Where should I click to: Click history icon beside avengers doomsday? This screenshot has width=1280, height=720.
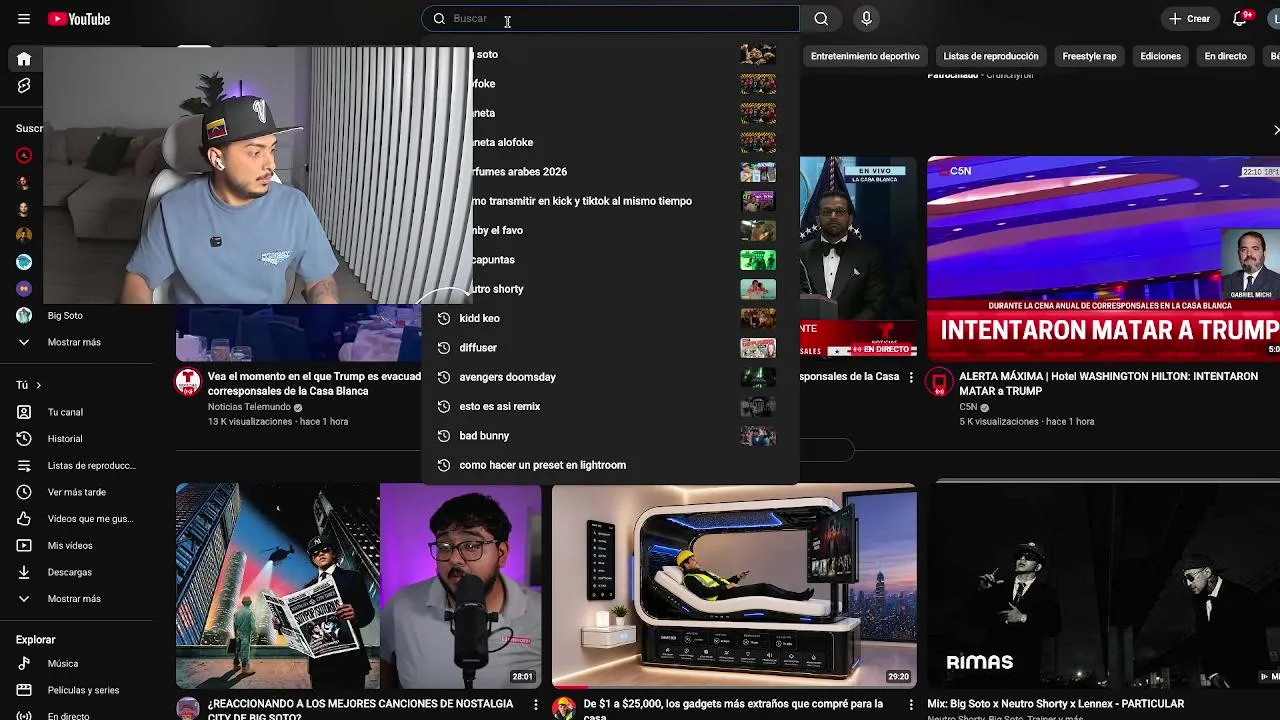tap(444, 377)
